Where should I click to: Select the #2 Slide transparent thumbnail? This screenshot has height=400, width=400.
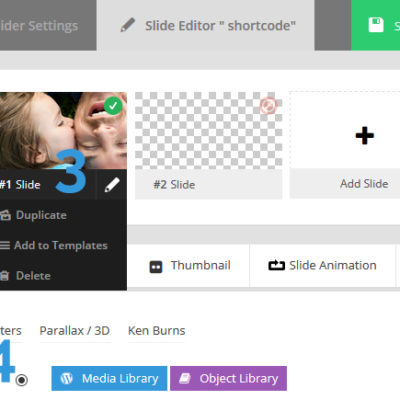click(x=209, y=130)
